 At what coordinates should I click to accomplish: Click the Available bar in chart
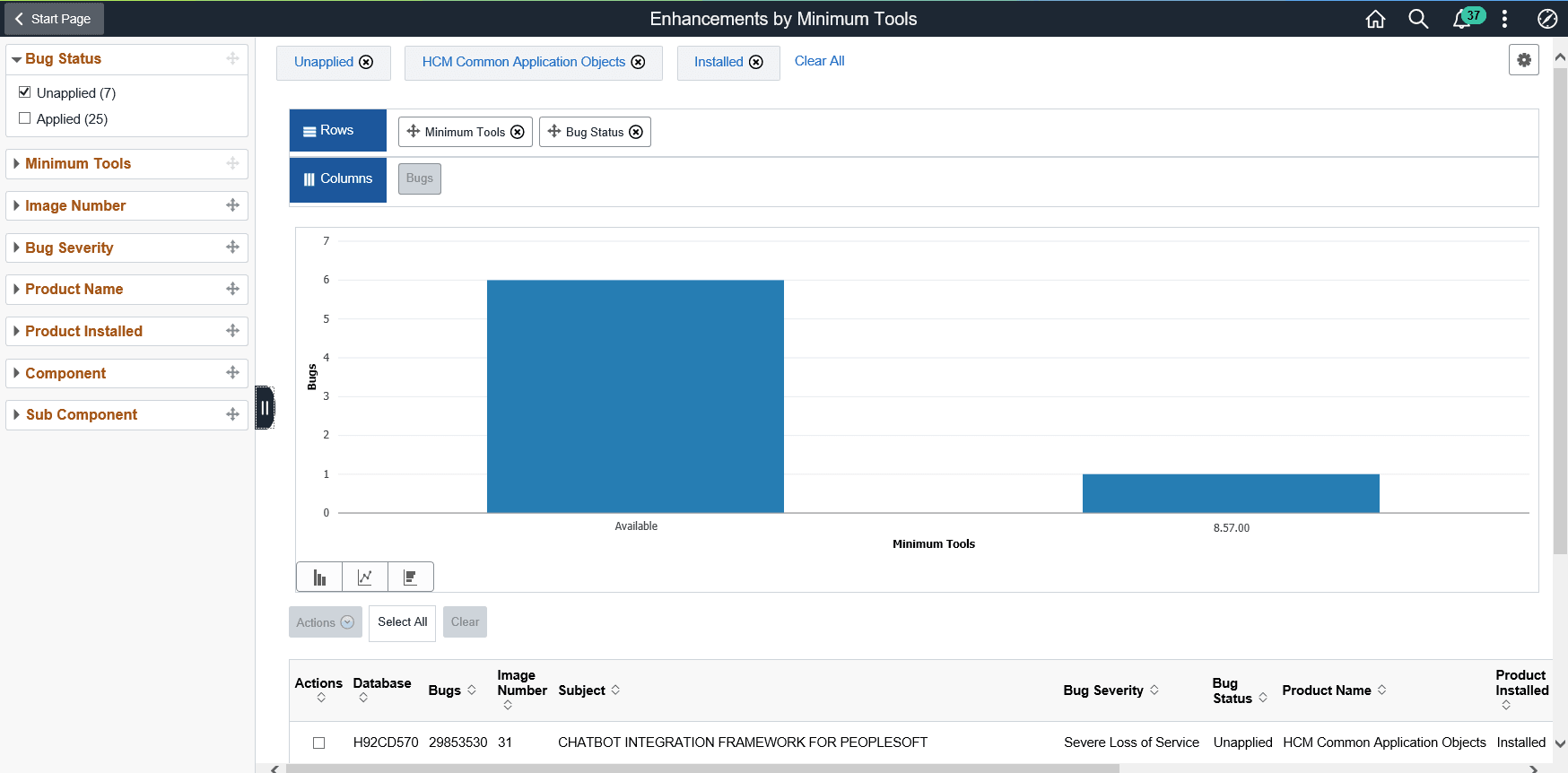click(x=635, y=396)
